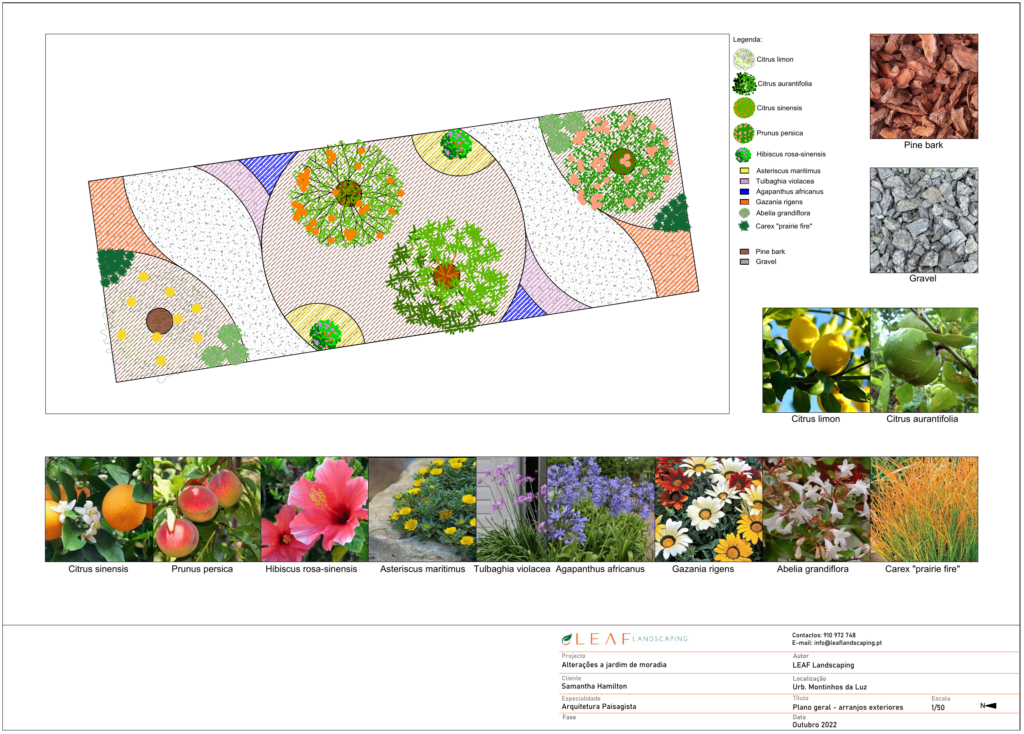Click the brown pine bark circle in plan
Image resolution: width=1024 pixels, height=734 pixels.
159,320
